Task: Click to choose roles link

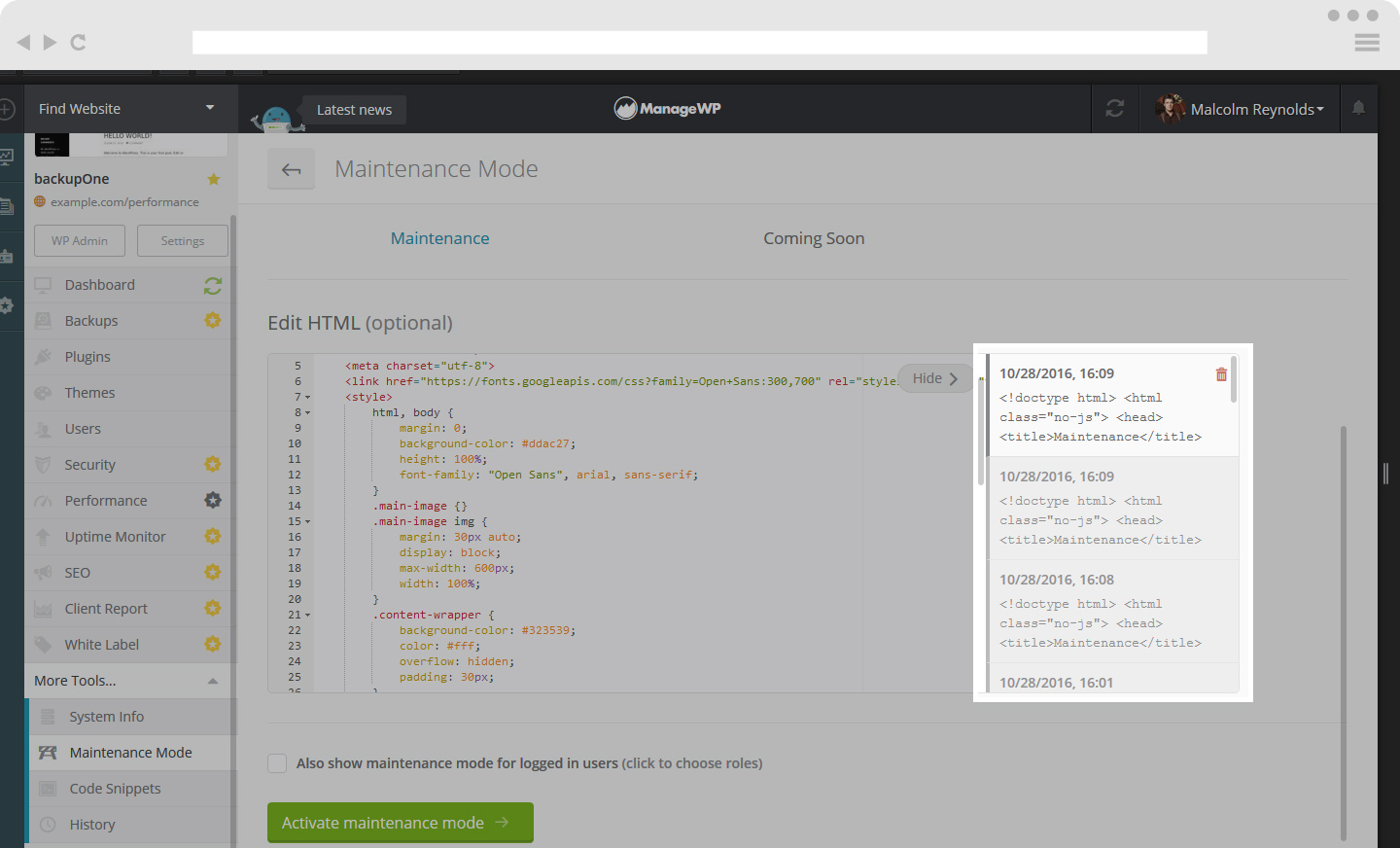Action: pyautogui.click(x=692, y=763)
